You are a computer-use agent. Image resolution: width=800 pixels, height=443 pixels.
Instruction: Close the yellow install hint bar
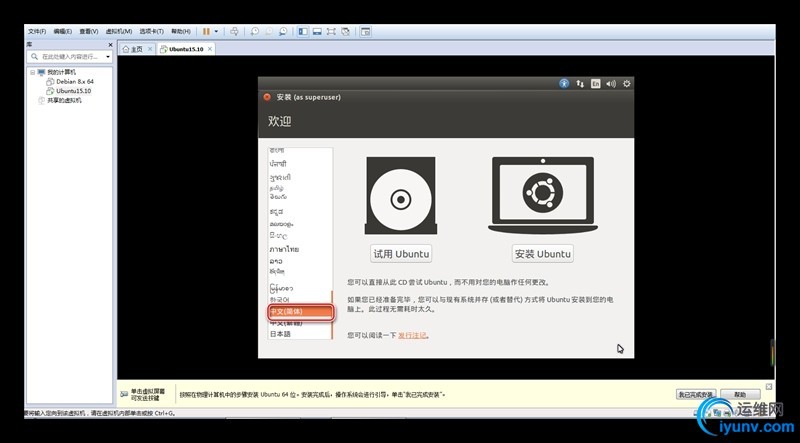tap(769, 386)
